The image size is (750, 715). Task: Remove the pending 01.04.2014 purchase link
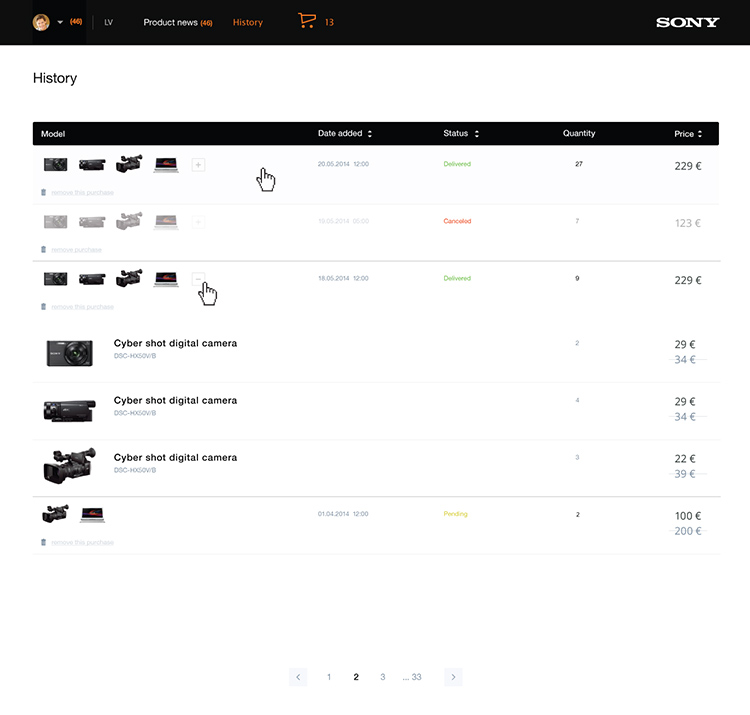pyautogui.click(x=82, y=542)
